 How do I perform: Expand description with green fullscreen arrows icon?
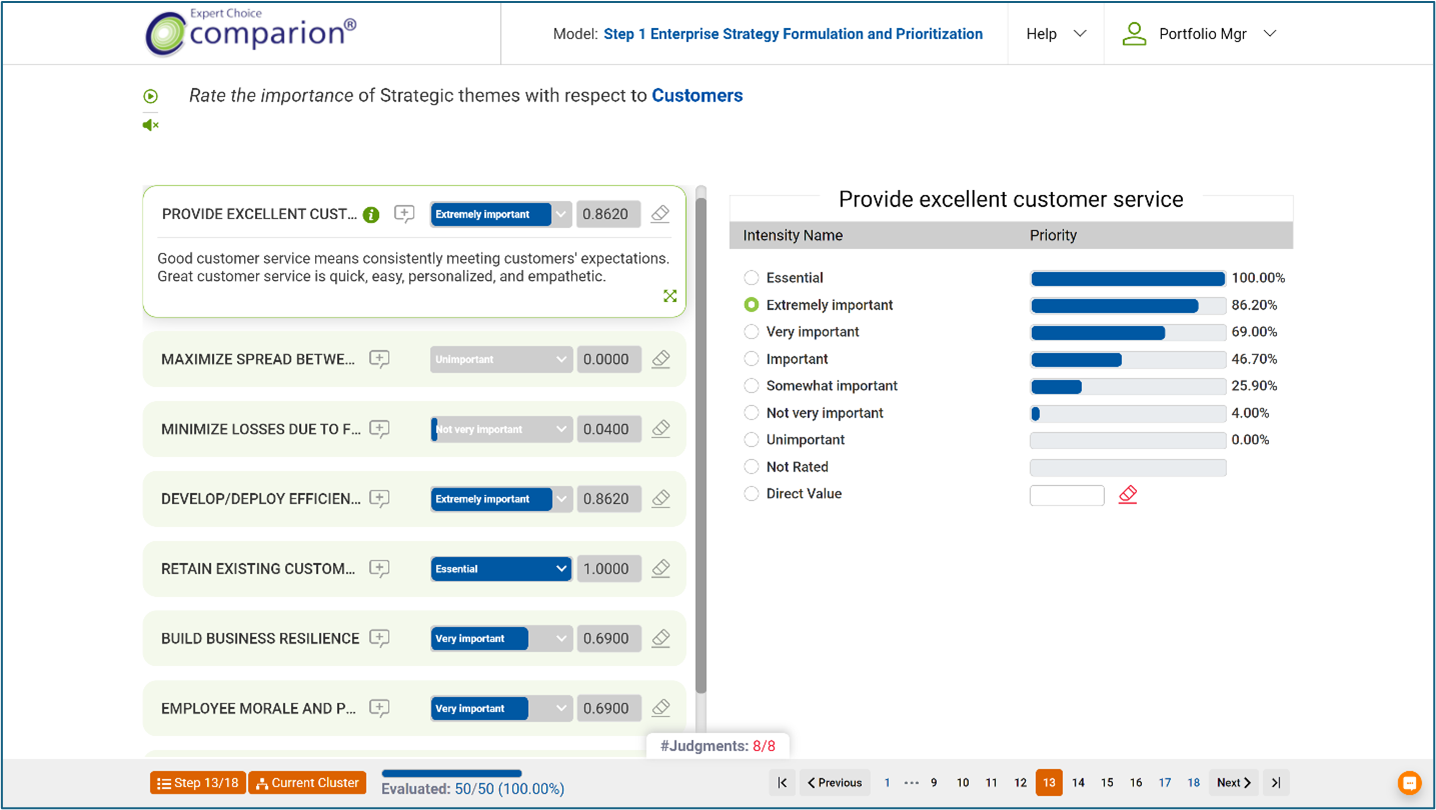point(670,296)
